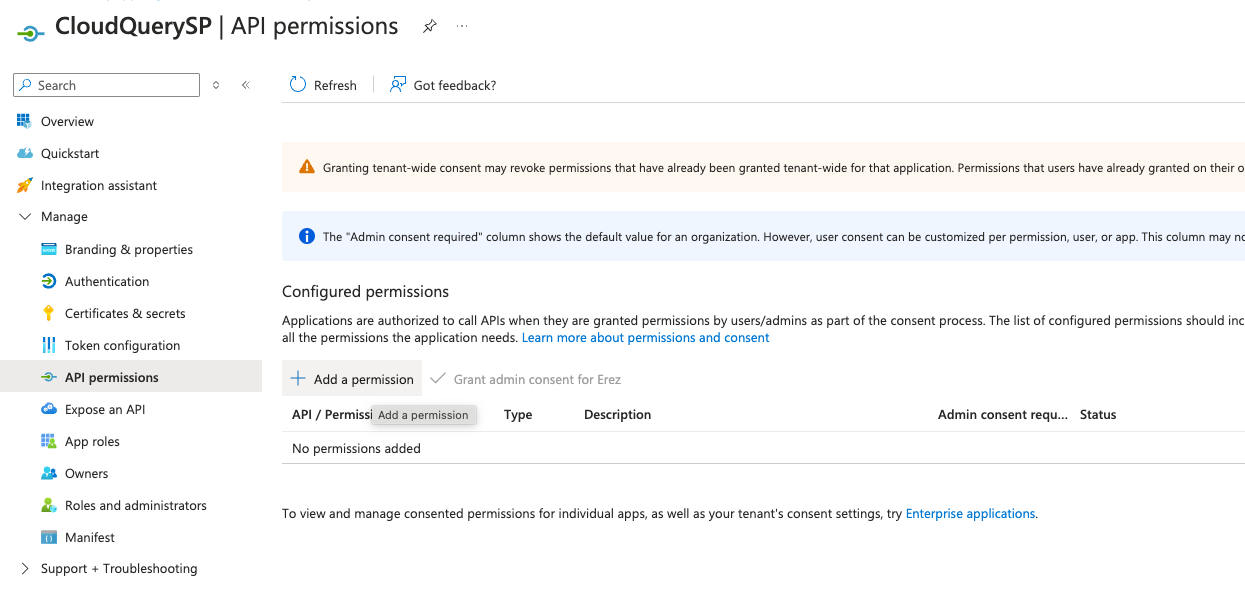Click the plus icon beside Add a permission
Viewport: 1245px width, 601px height.
(297, 379)
